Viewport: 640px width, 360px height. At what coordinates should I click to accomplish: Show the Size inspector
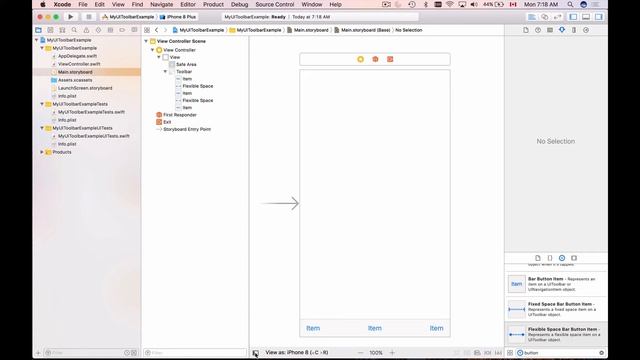pyautogui.click(x=574, y=30)
